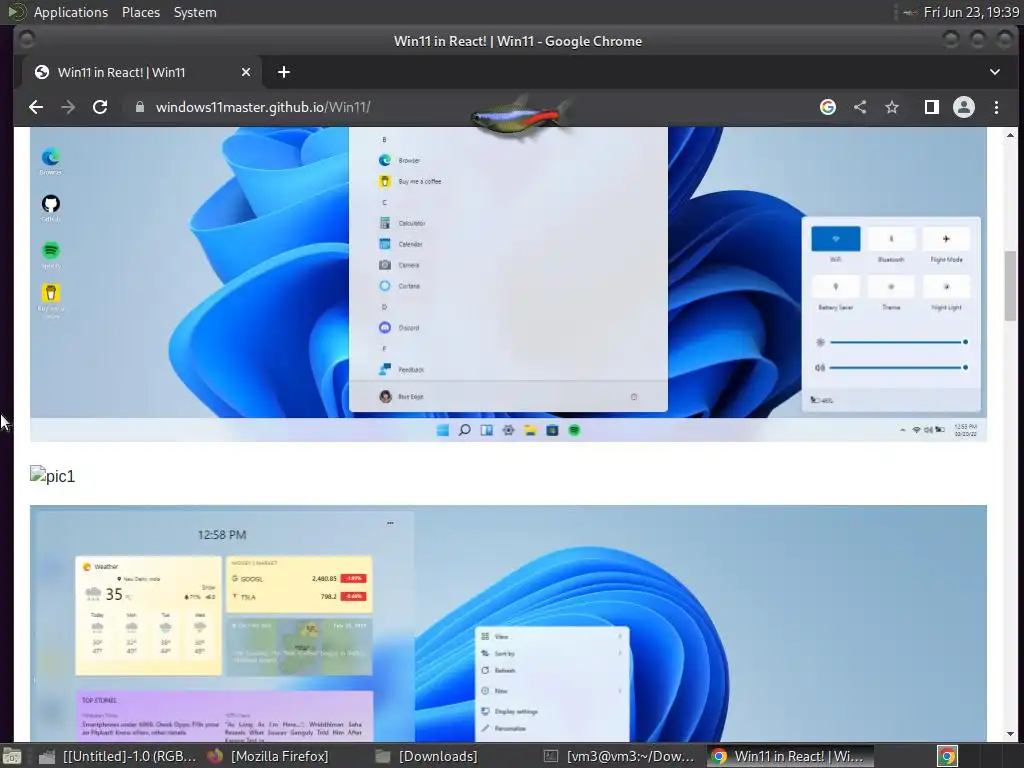The height and width of the screenshot is (768, 1024).
Task: Expand the New submenu in context menu
Action: [x=552, y=690]
